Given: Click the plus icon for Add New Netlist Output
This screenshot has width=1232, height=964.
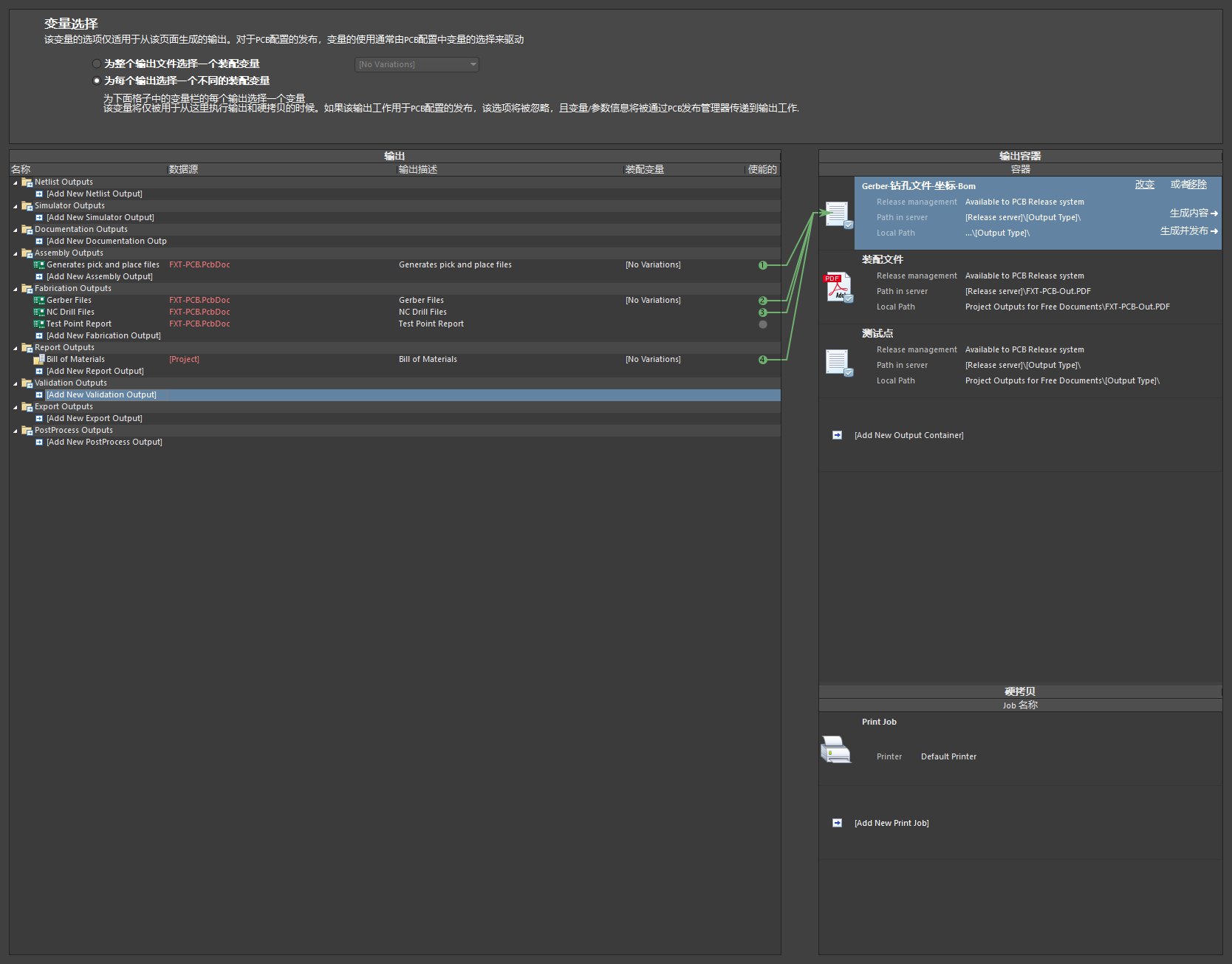Looking at the screenshot, I should coord(39,194).
